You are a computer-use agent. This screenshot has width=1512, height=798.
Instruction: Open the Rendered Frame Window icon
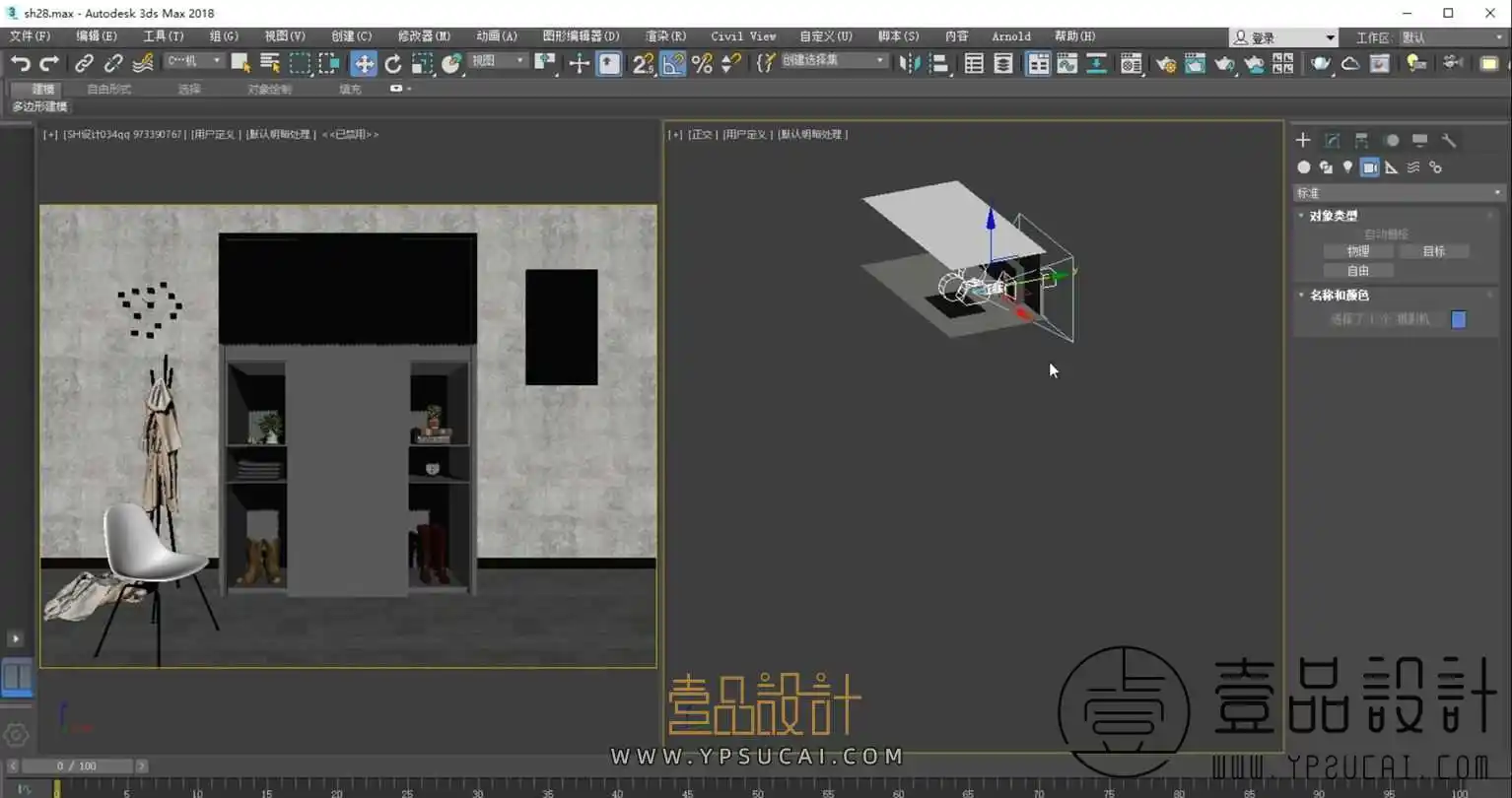tap(1196, 63)
